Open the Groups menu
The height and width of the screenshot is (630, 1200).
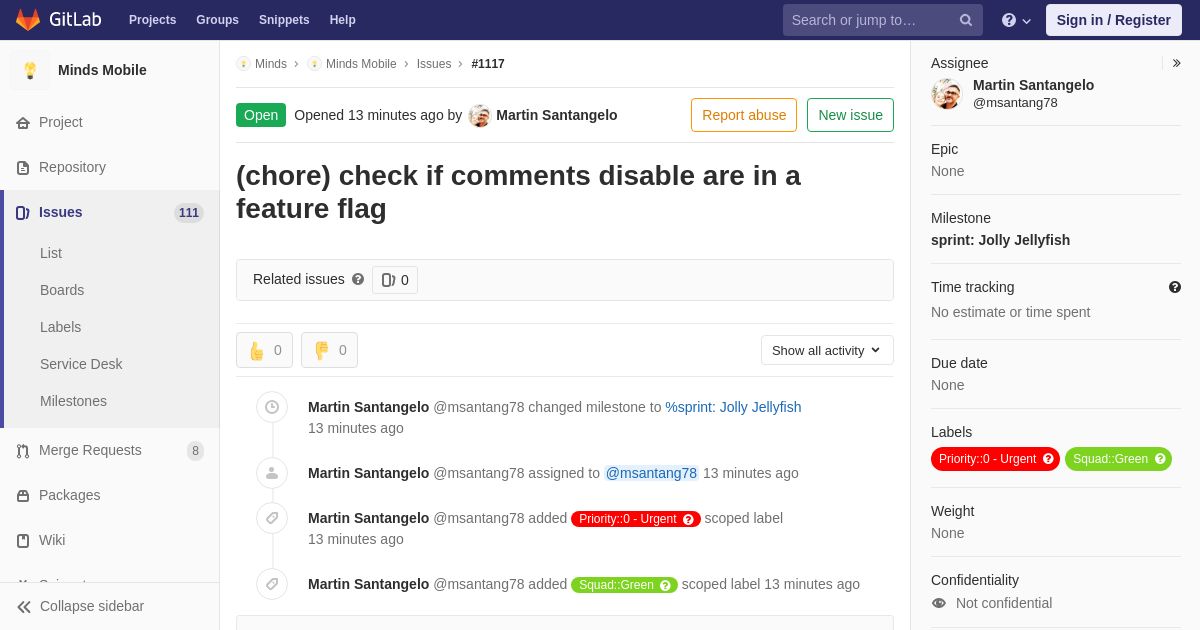click(x=217, y=20)
